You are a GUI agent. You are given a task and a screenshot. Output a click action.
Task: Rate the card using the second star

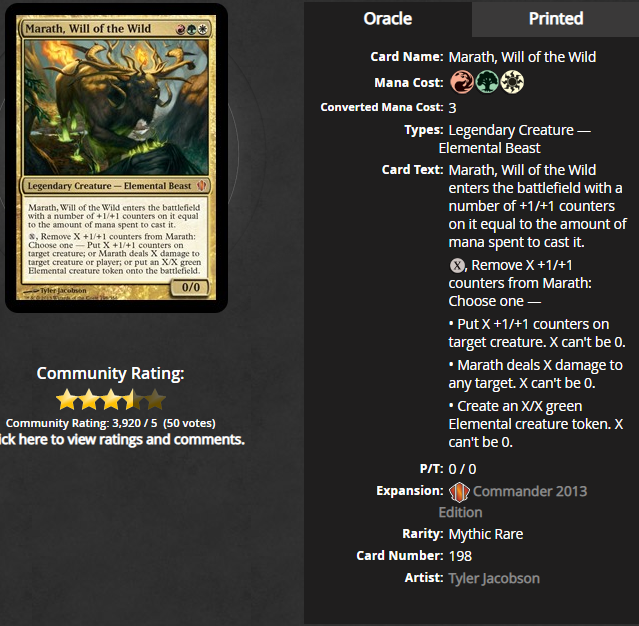(x=89, y=400)
